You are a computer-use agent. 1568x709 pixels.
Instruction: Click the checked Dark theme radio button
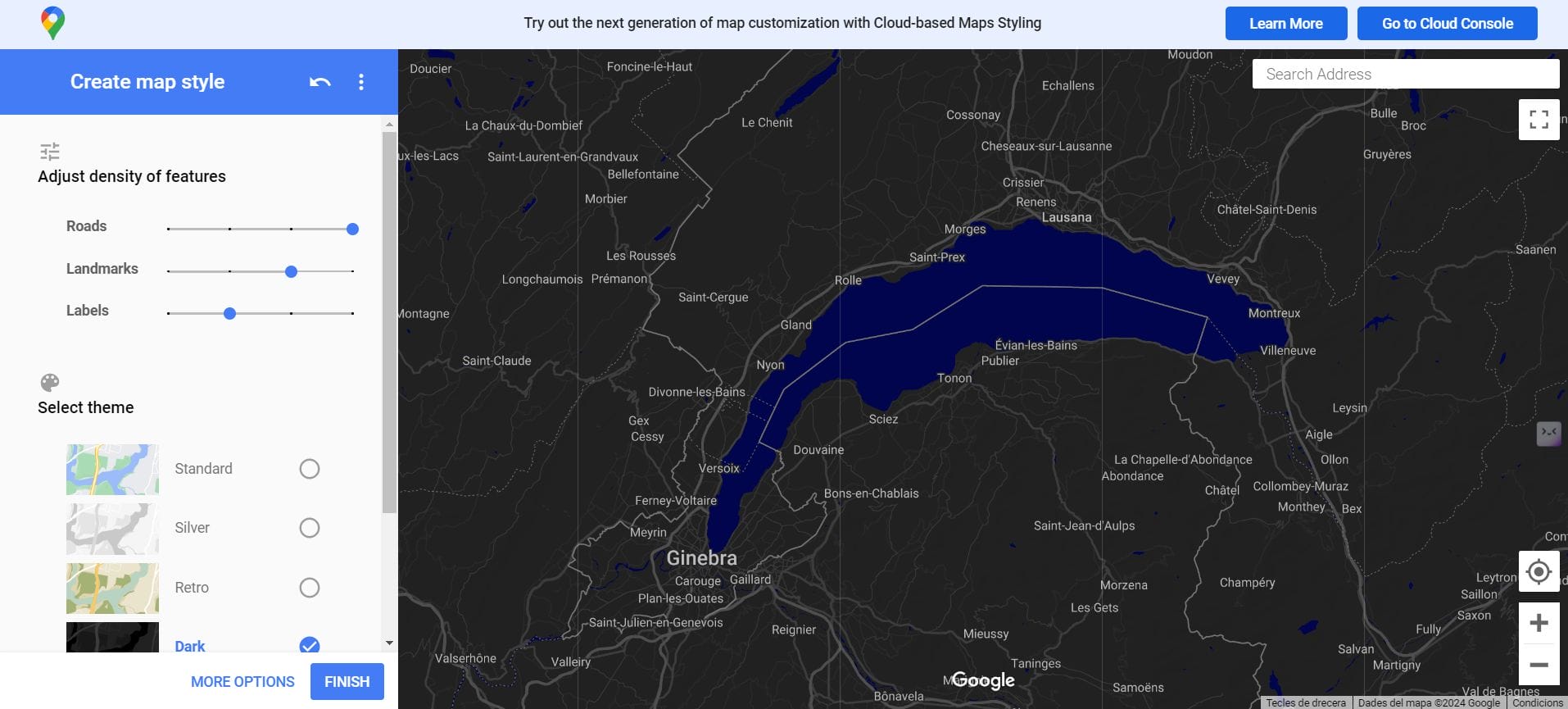coord(310,645)
